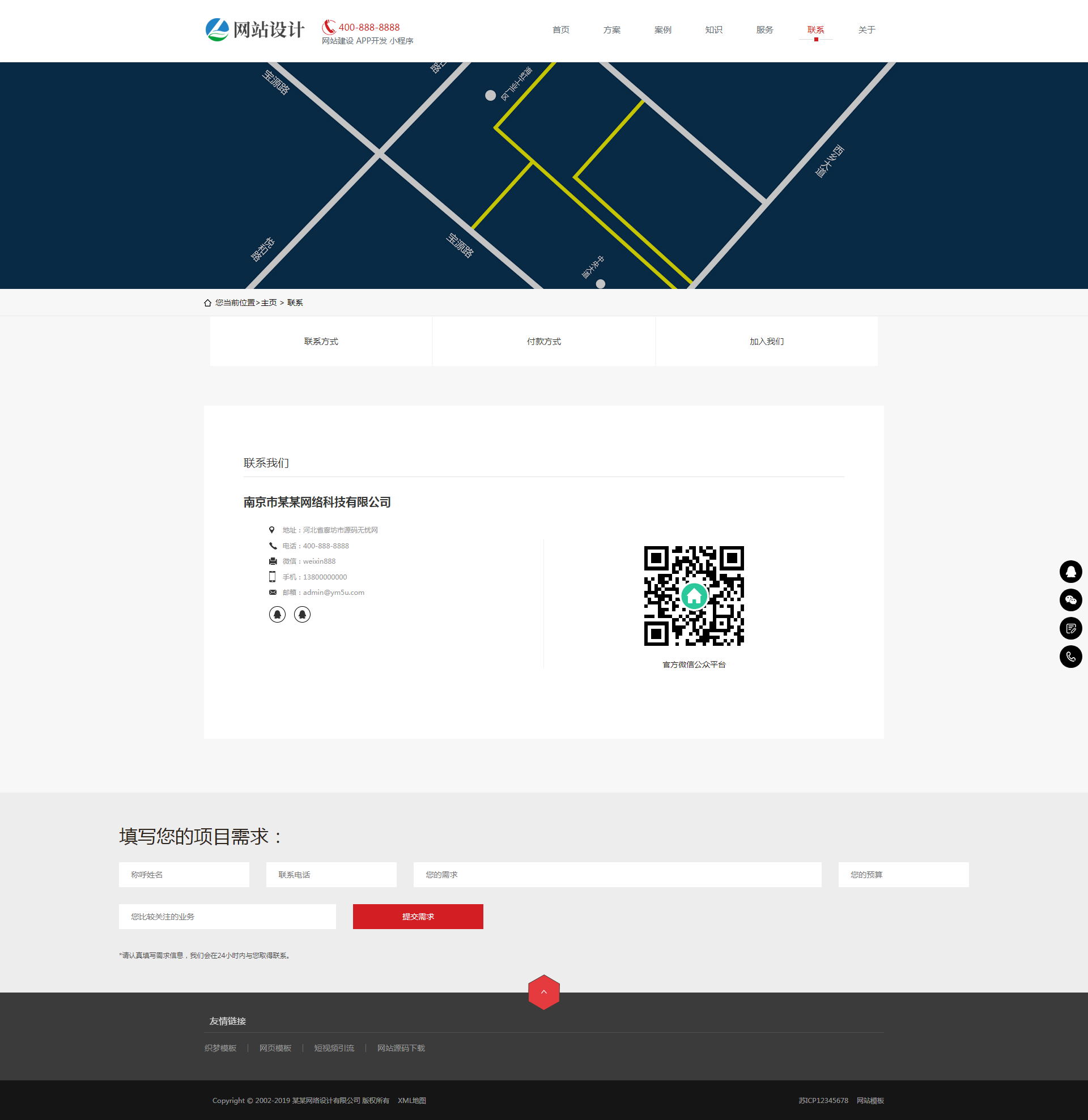Click the floating phone call icon

tap(1070, 657)
